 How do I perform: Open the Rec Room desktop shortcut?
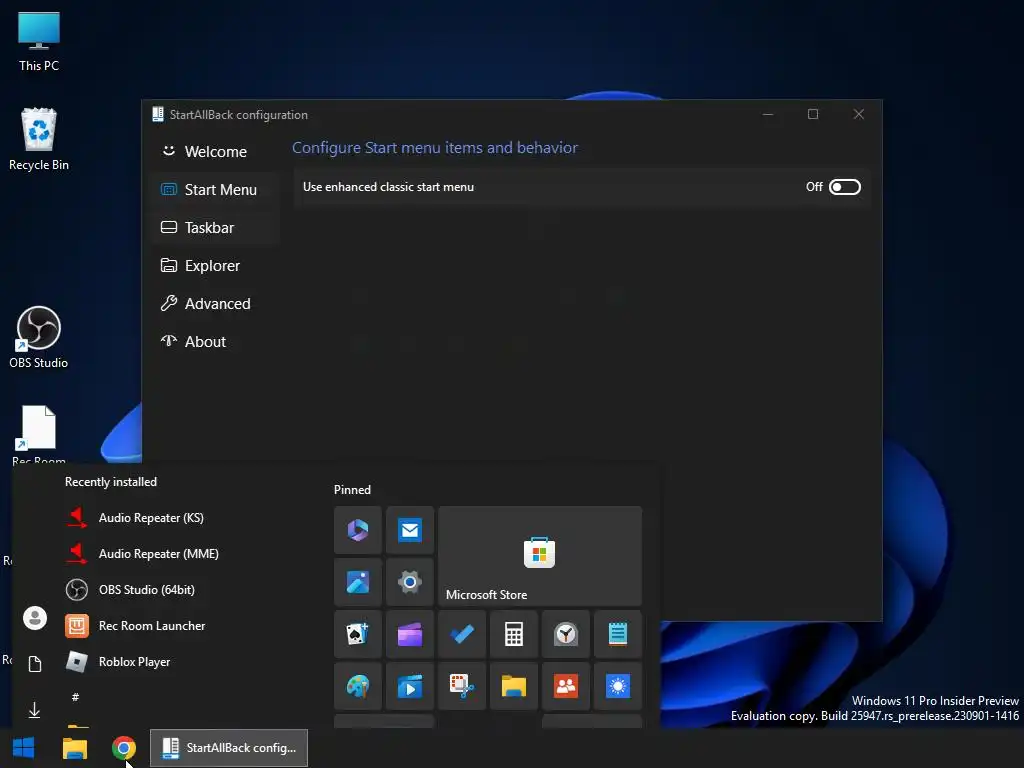pos(39,435)
